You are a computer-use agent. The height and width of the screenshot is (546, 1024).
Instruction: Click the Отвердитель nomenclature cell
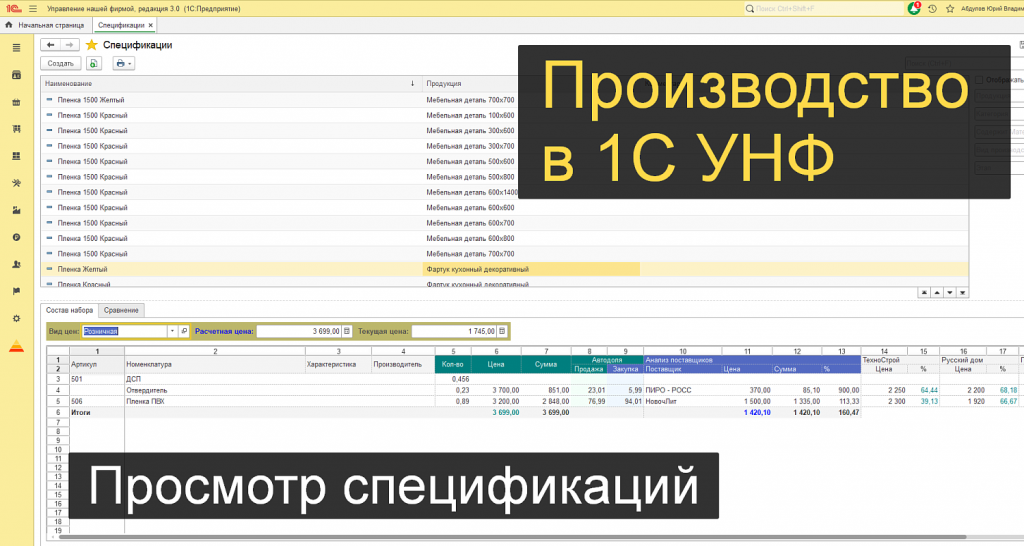click(215, 390)
